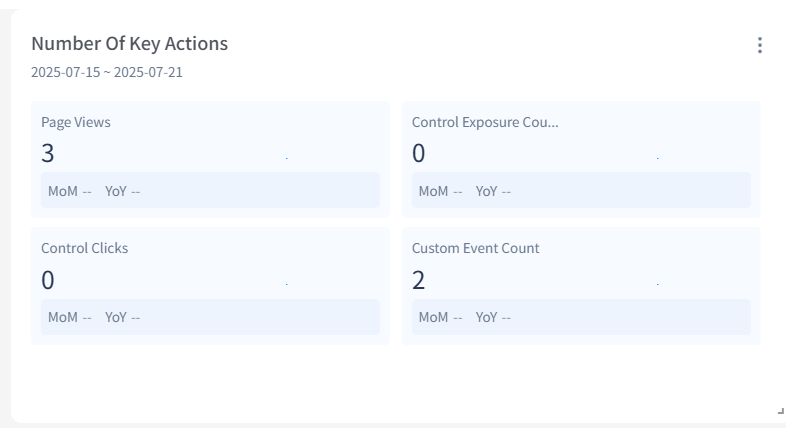Click the Page Views value 3
786x428 pixels.
click(48, 153)
